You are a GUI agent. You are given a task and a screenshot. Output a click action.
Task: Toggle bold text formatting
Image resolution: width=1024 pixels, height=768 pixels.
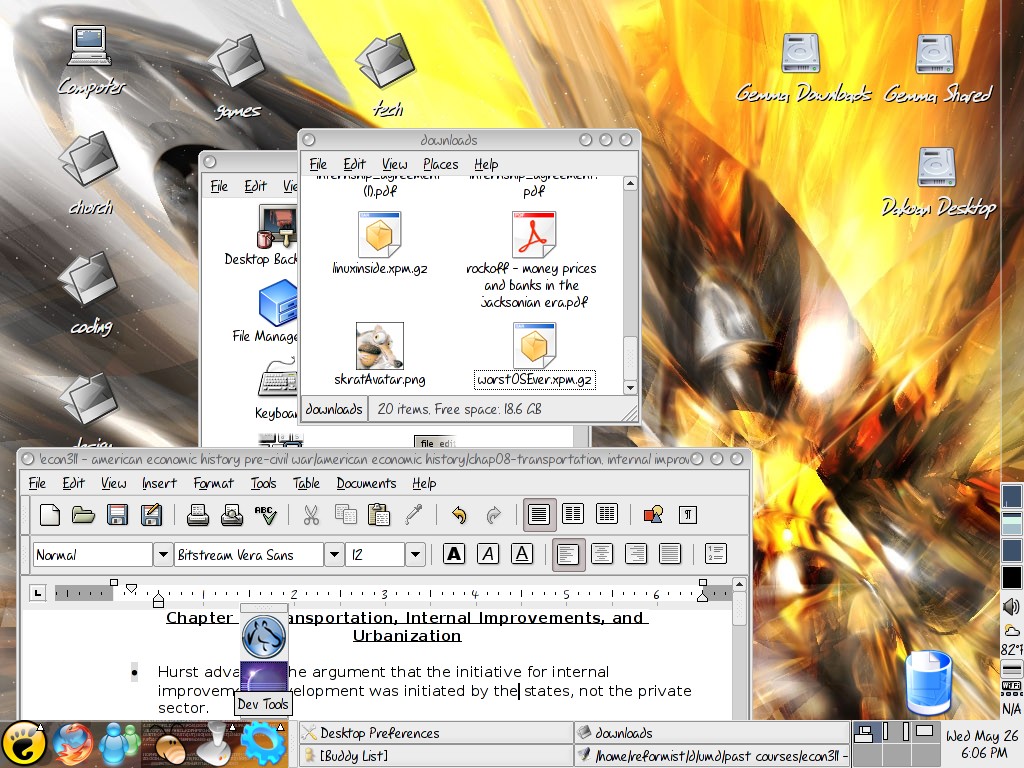[454, 554]
